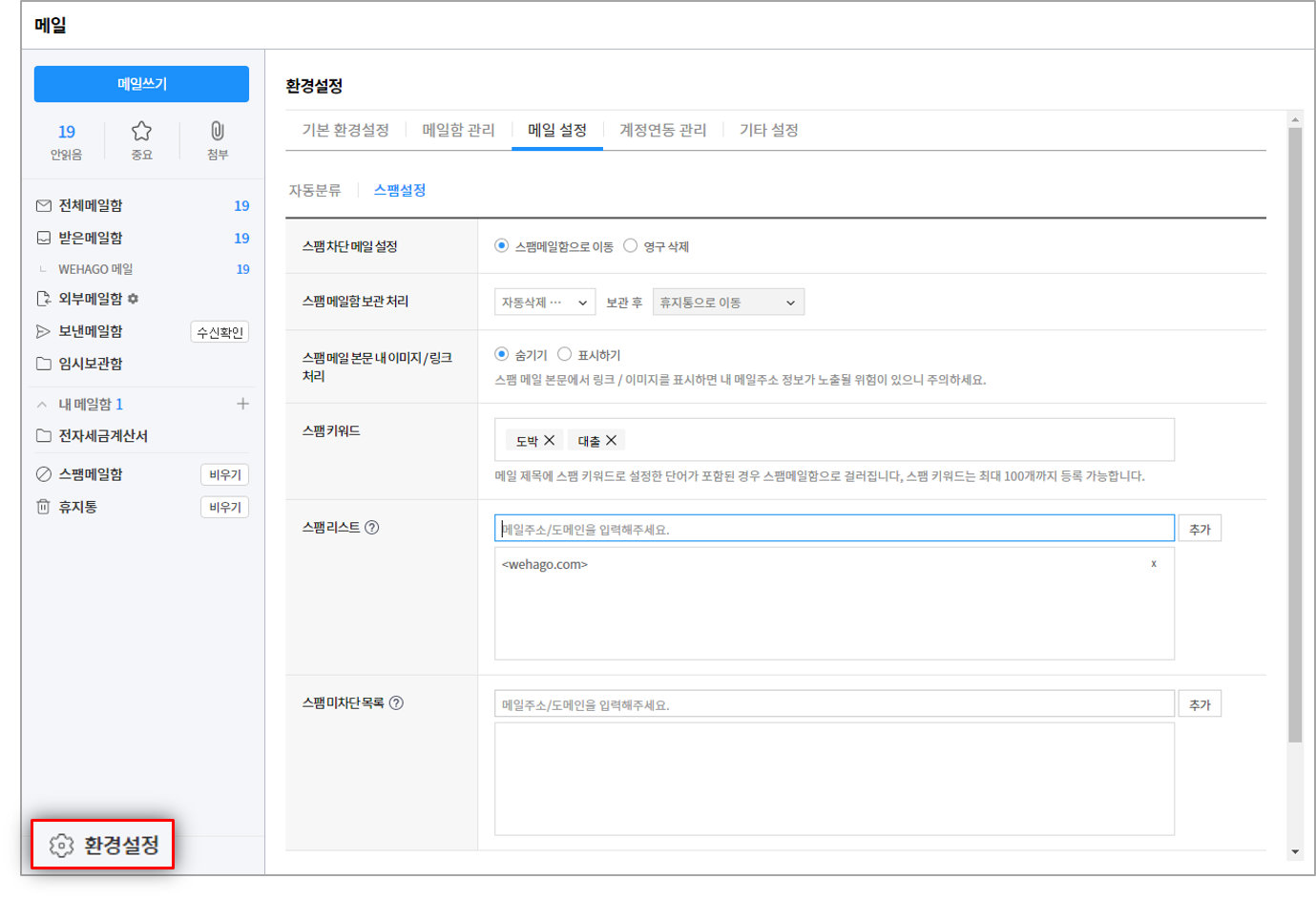Click the star icon for important mail
1316x900 pixels.
(141, 132)
